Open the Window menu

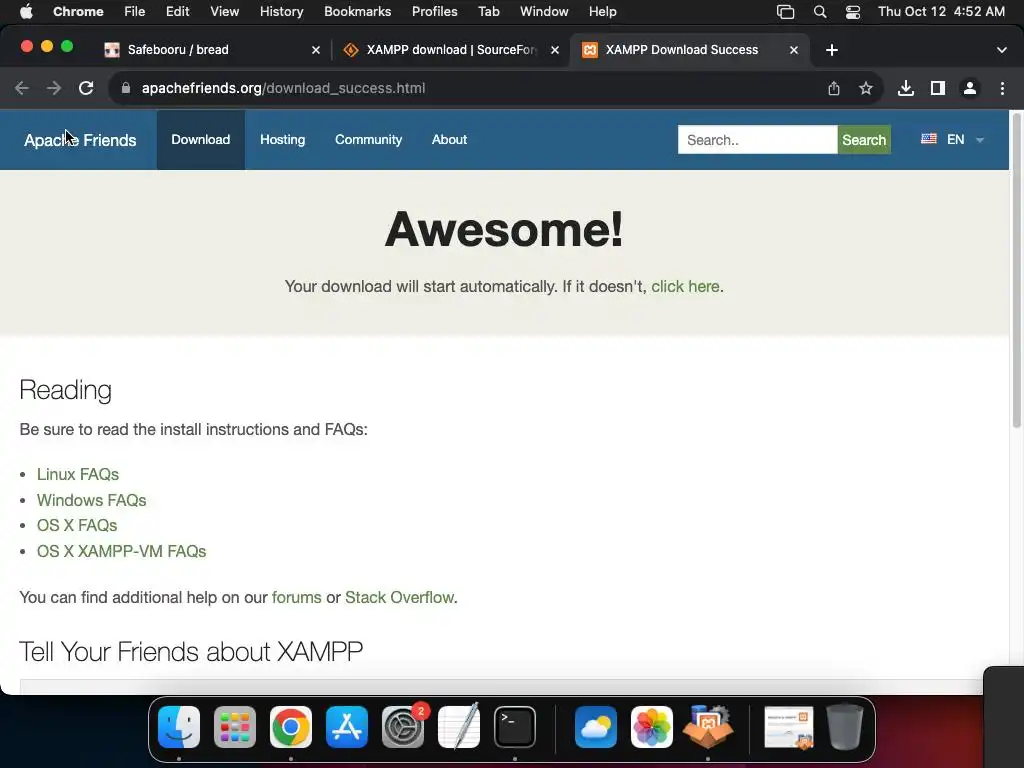click(544, 12)
